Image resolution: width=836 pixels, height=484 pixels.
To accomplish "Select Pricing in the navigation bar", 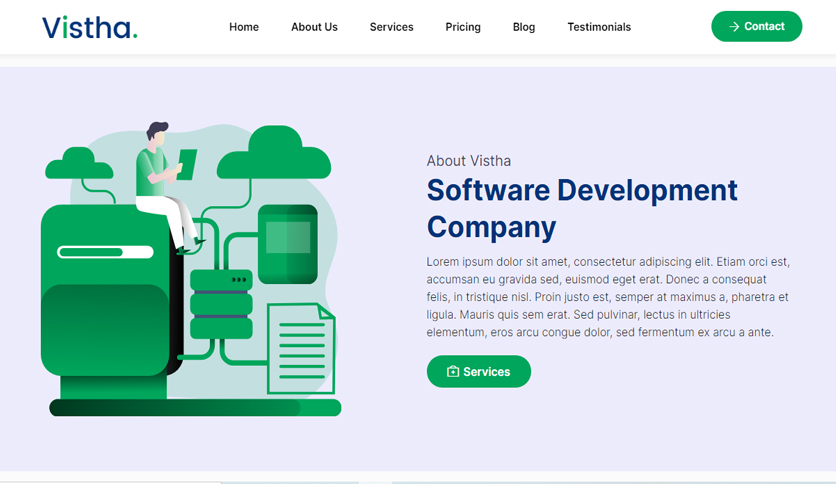I will (x=463, y=27).
